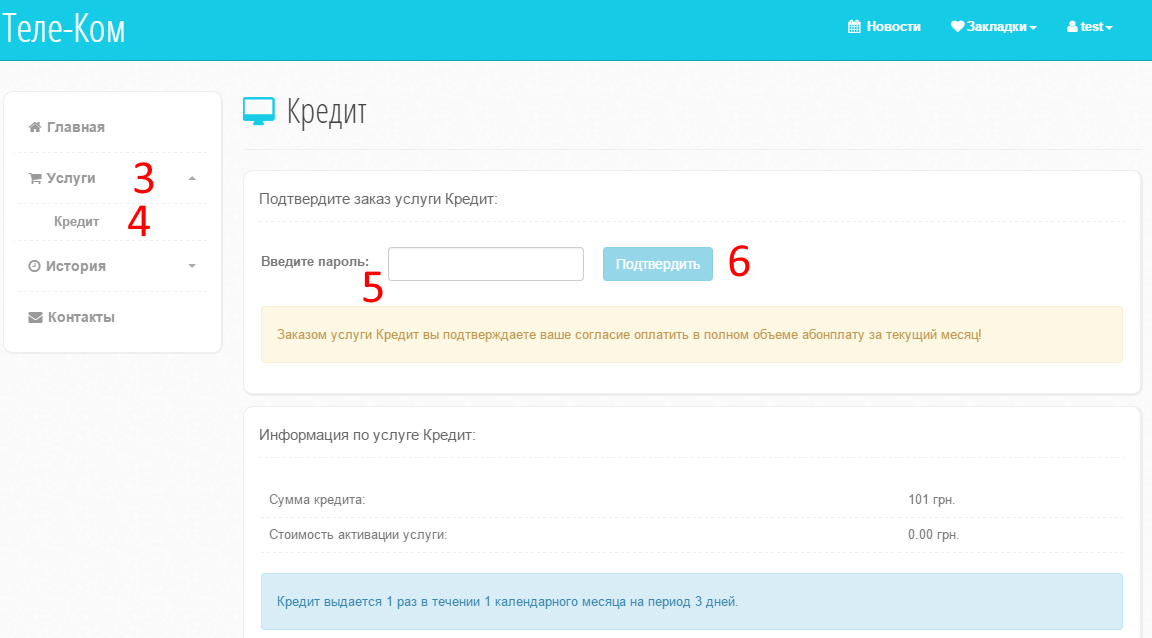Click the envelope icon beside Контакты
This screenshot has width=1152, height=638.
(35, 317)
